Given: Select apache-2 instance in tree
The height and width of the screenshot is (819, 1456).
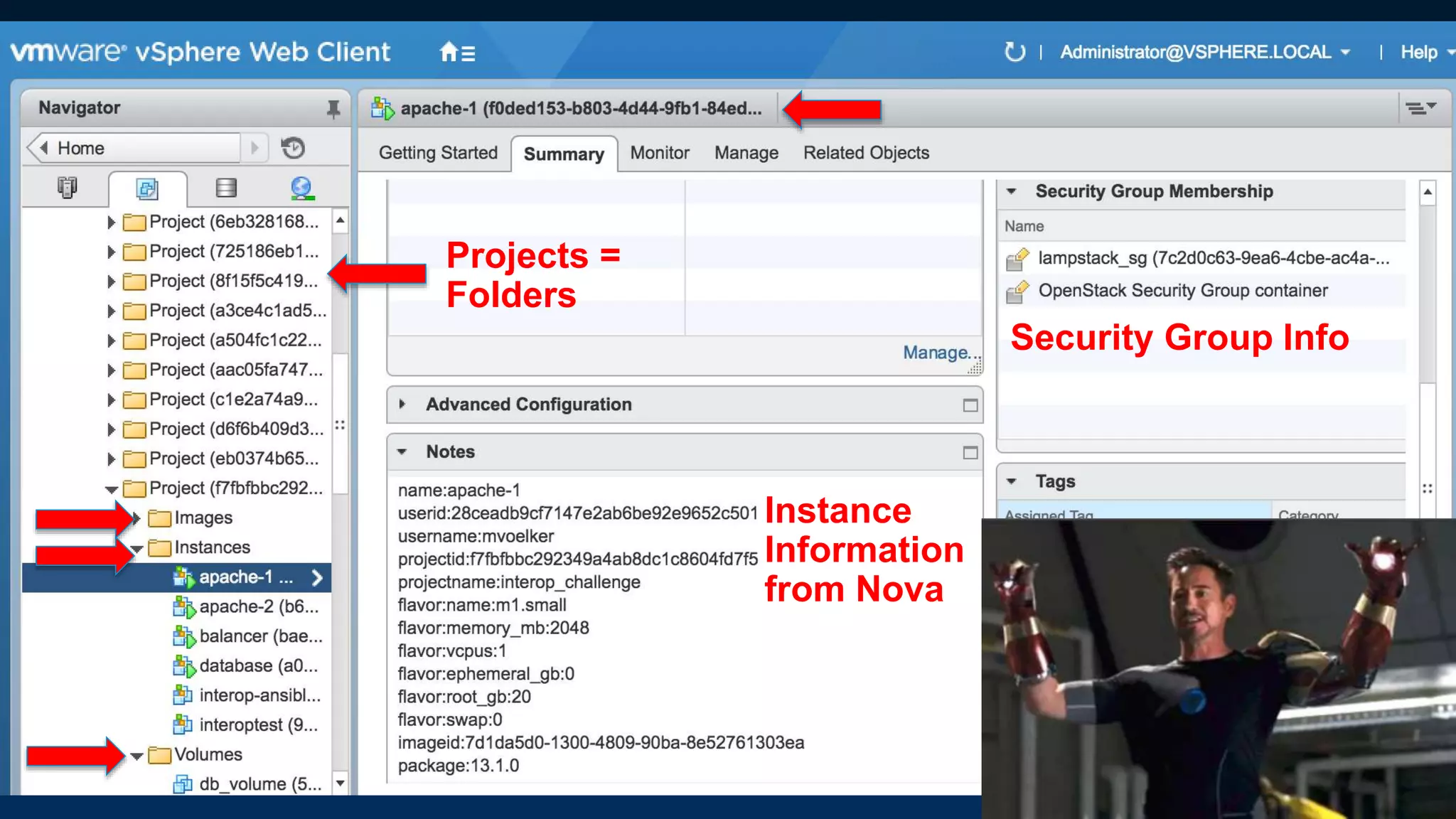Looking at the screenshot, I should tap(259, 607).
